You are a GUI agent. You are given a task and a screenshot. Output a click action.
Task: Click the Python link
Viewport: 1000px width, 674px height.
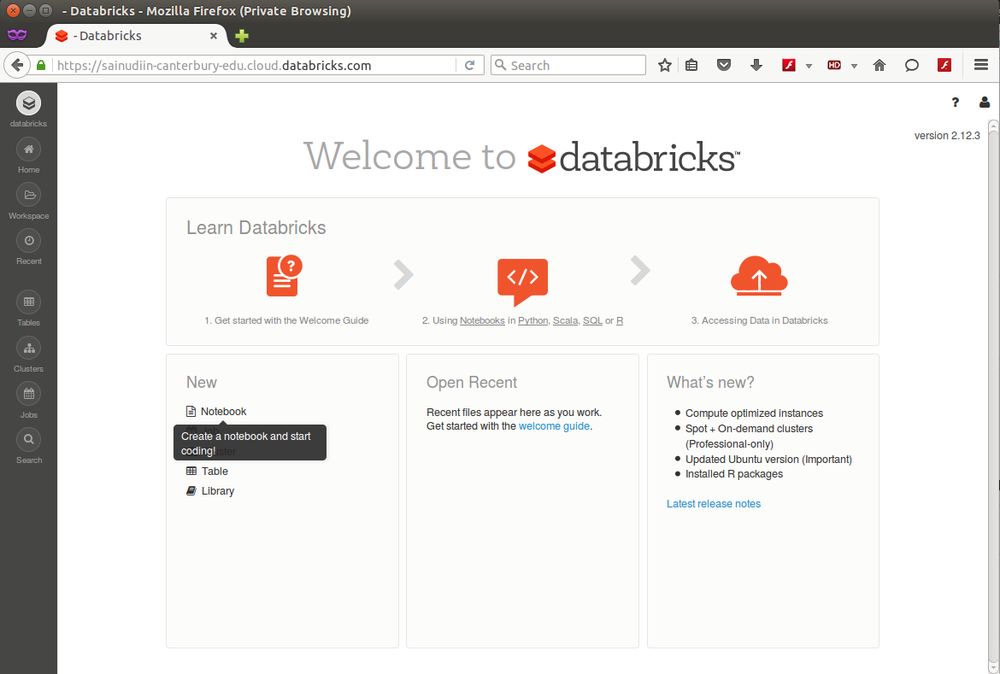click(533, 321)
